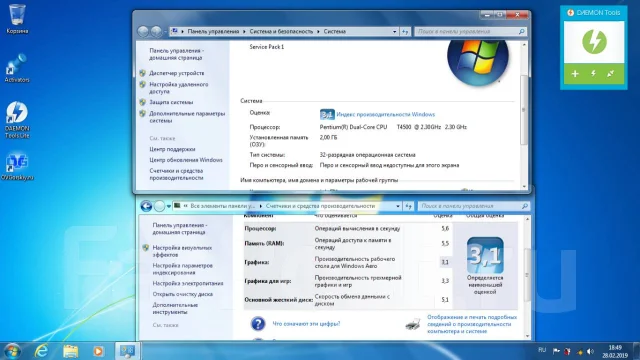Open the Windows Start menu

(12, 351)
